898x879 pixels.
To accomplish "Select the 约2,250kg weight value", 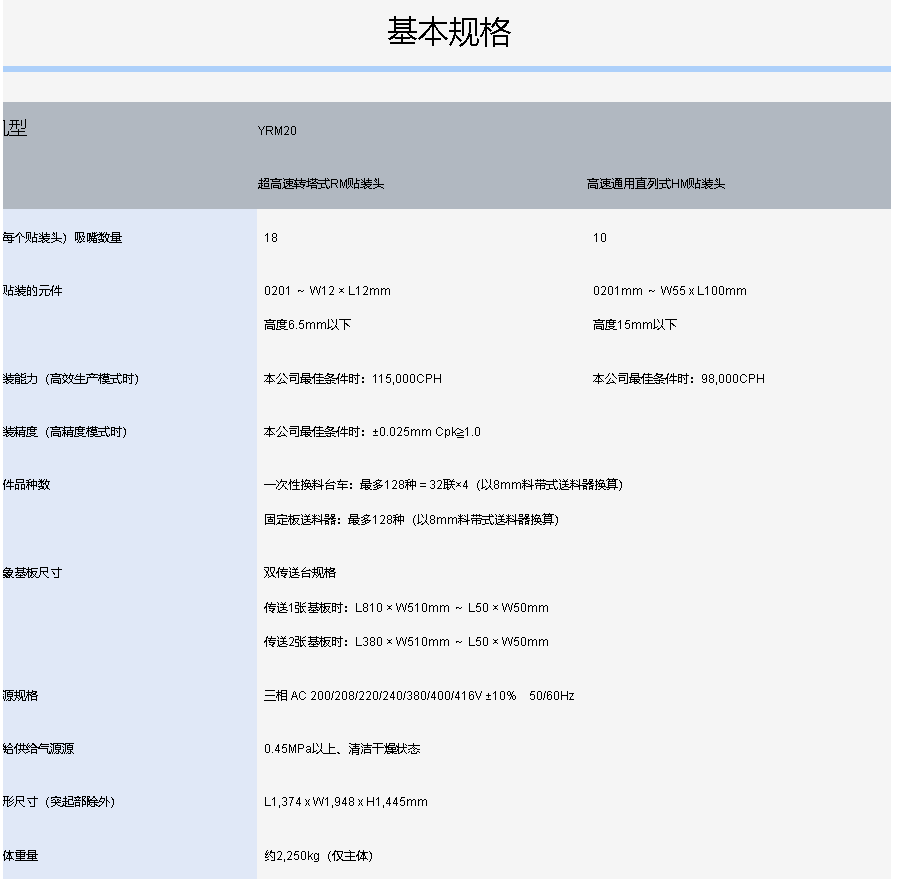I will 318,856.
